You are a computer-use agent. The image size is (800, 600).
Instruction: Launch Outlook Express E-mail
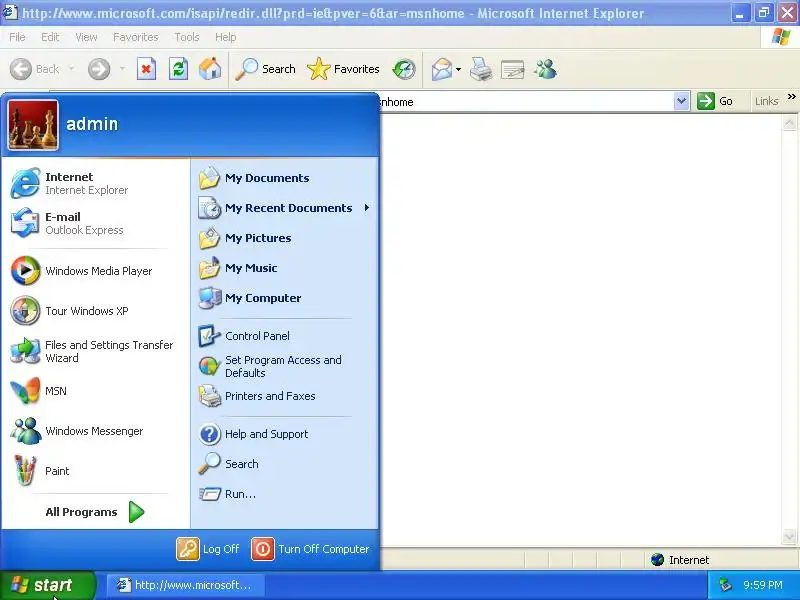tap(95, 223)
